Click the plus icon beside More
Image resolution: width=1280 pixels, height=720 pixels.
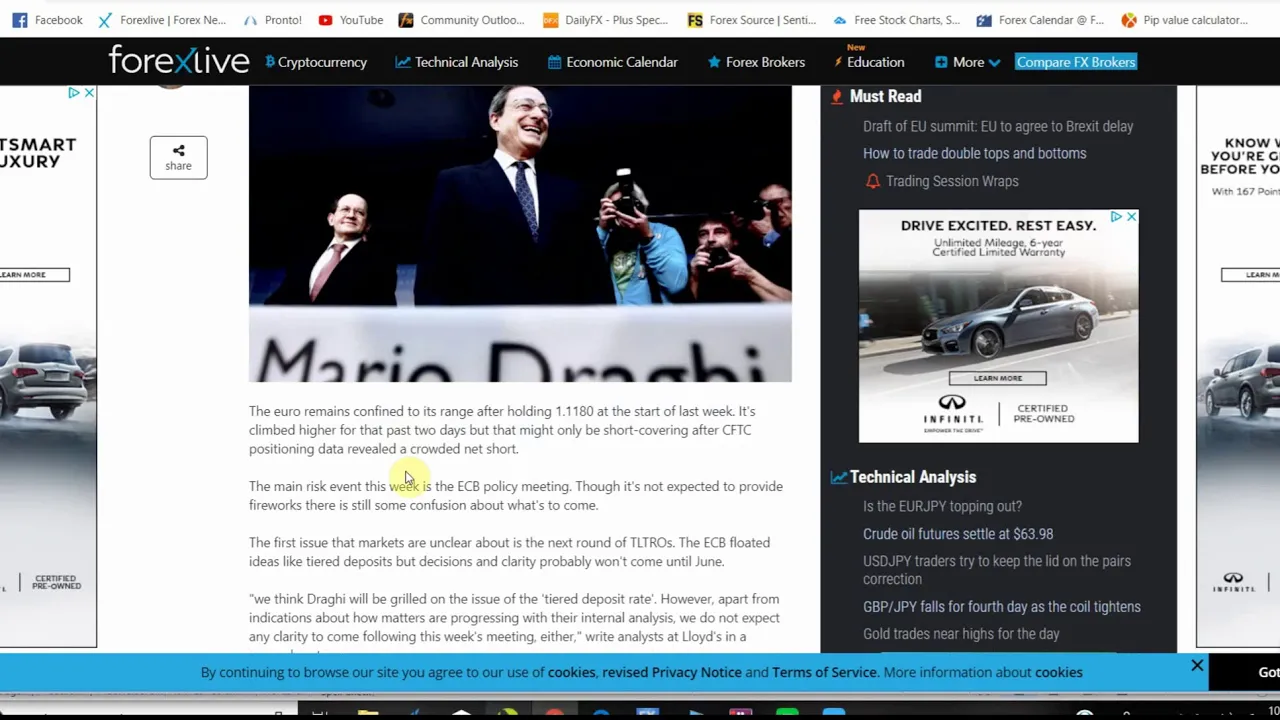click(941, 62)
